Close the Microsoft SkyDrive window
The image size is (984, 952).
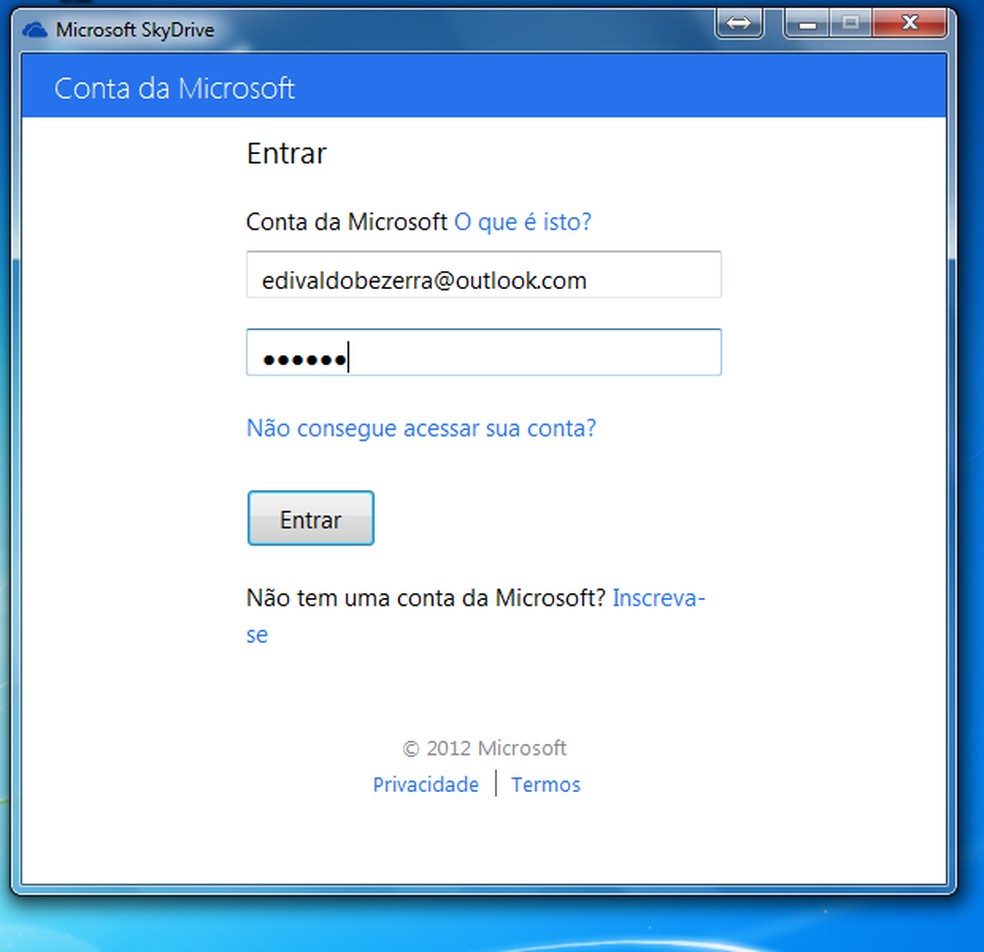(x=909, y=24)
